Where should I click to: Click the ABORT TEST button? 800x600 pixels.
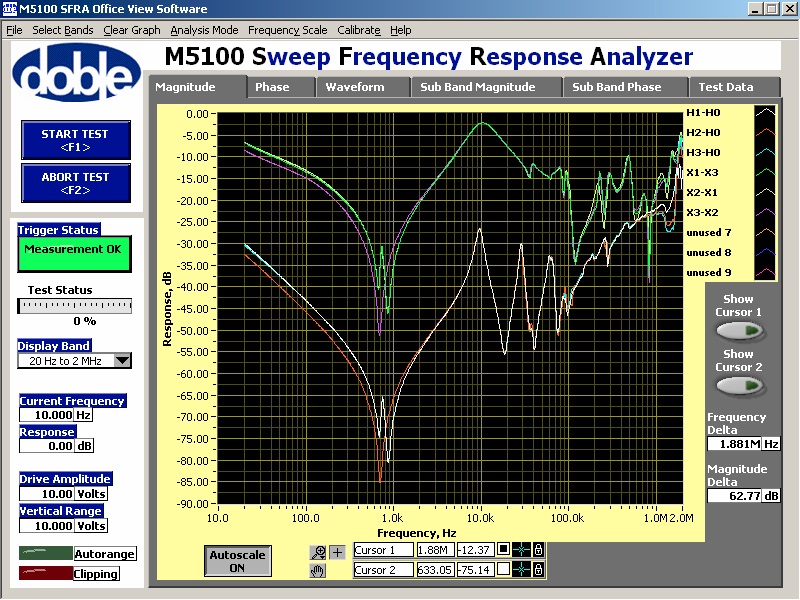(x=76, y=183)
